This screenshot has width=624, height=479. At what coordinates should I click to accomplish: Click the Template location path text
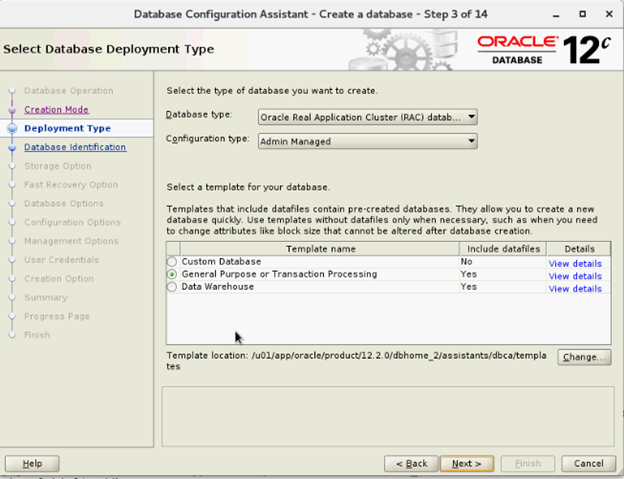[356, 361]
